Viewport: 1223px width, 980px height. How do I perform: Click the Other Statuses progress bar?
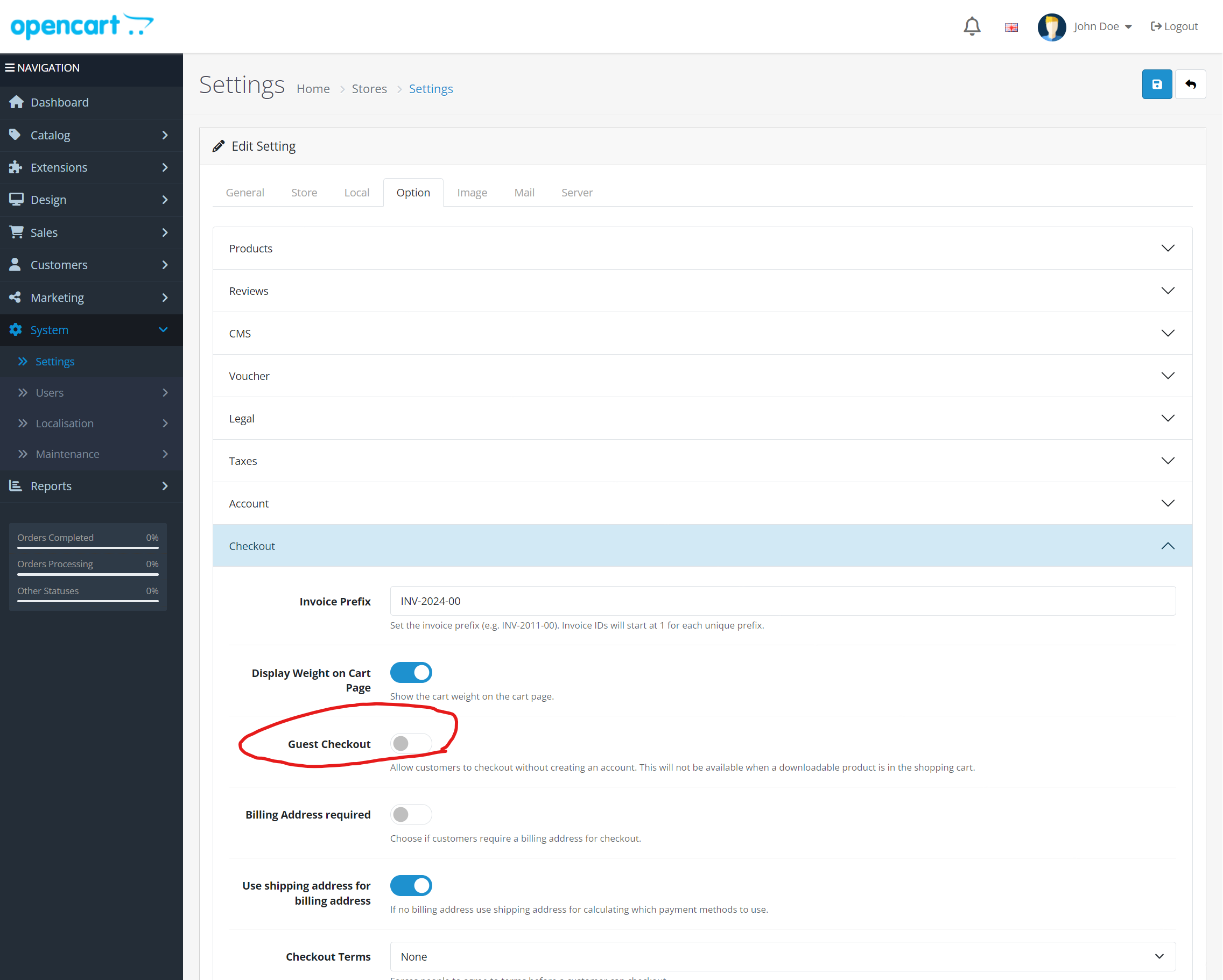point(88,601)
